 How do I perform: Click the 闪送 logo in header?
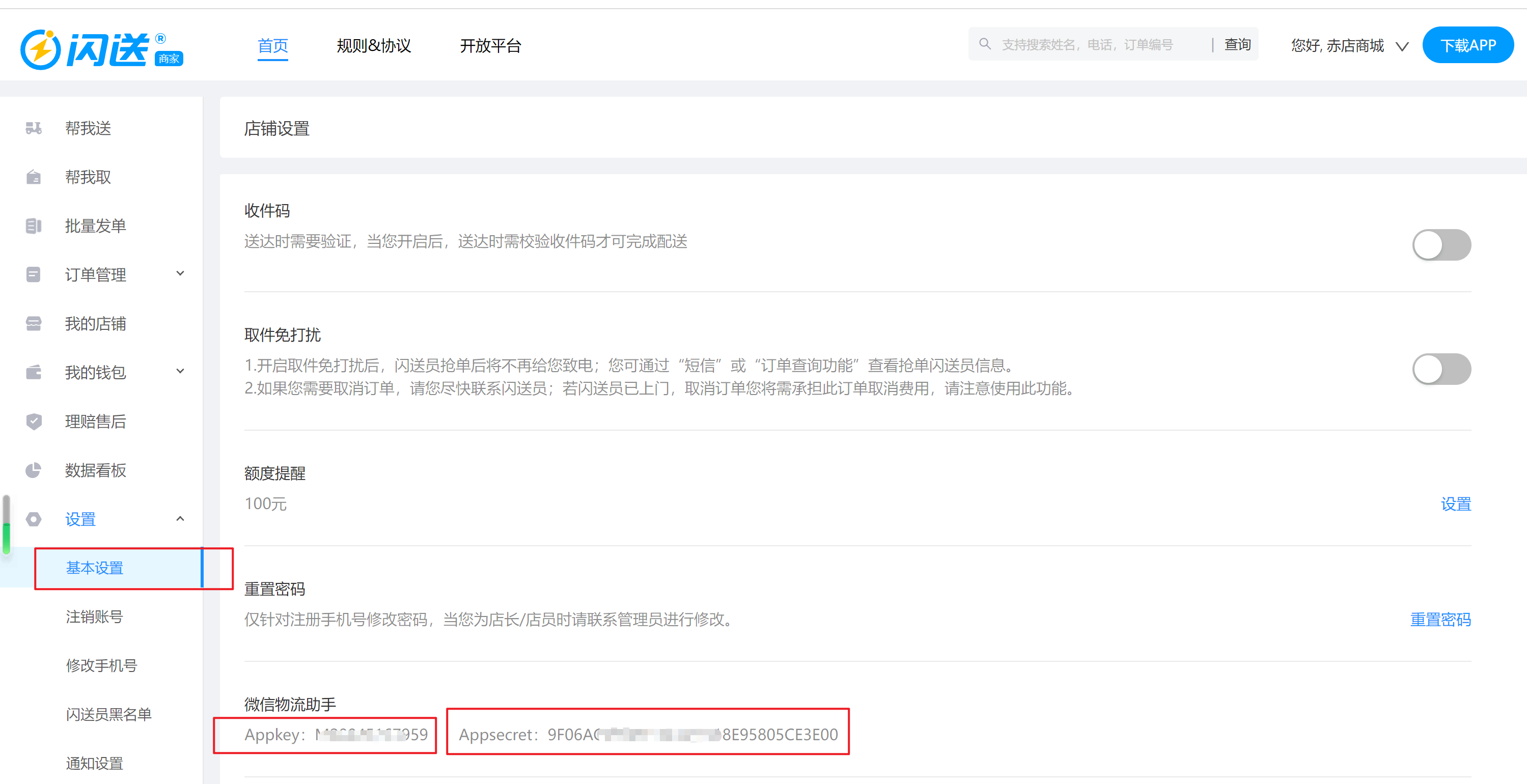[x=101, y=49]
